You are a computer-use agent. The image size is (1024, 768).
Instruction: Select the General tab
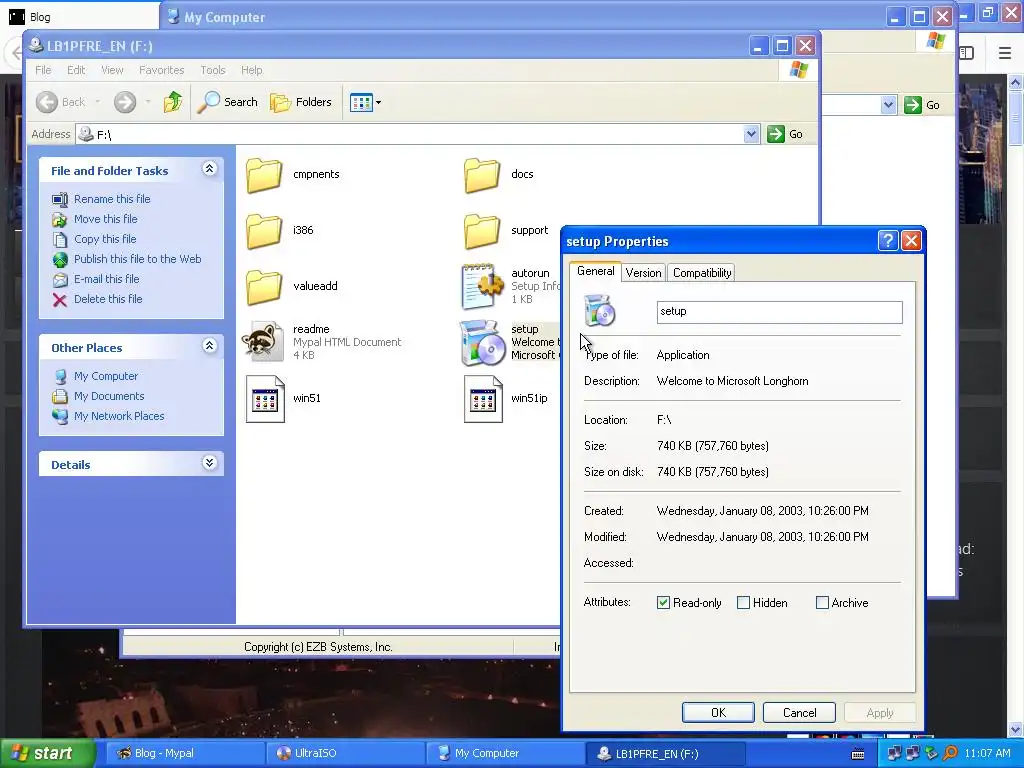595,271
